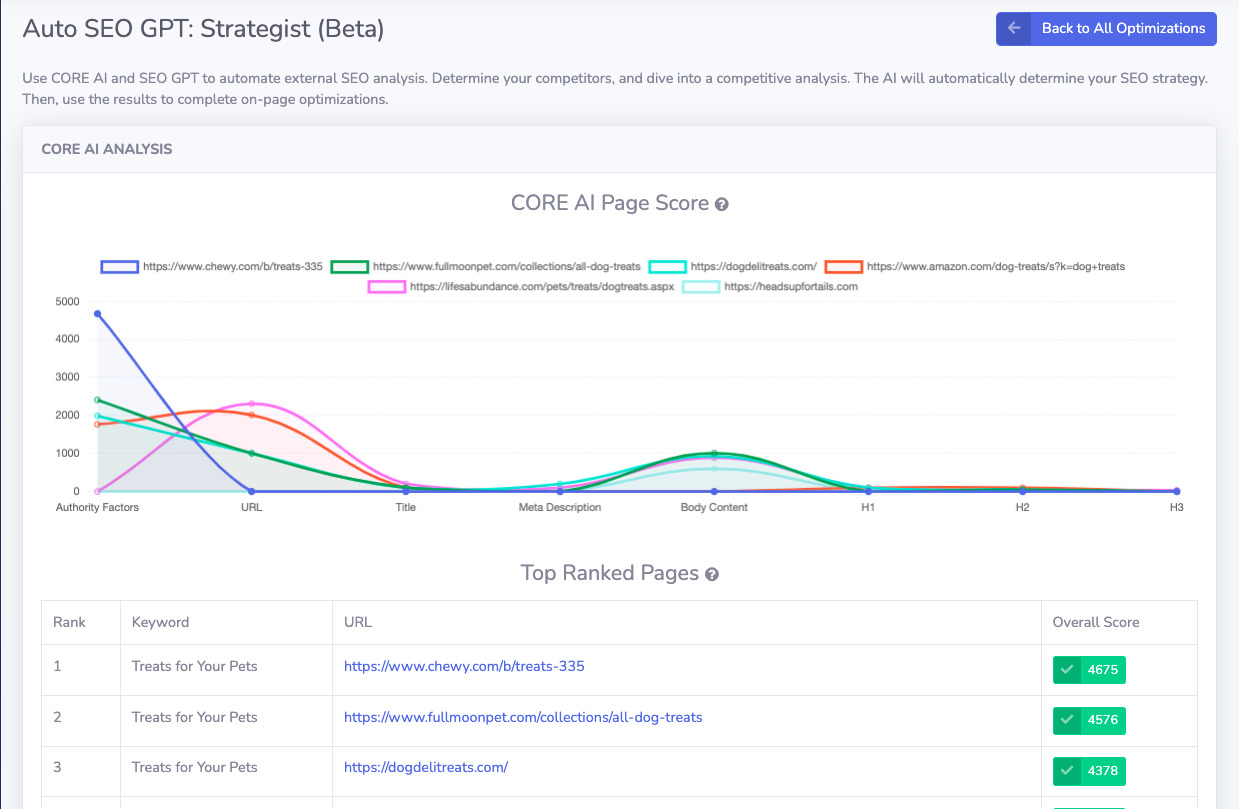
Task: Click the pink URL peak data point
Action: pos(252,404)
